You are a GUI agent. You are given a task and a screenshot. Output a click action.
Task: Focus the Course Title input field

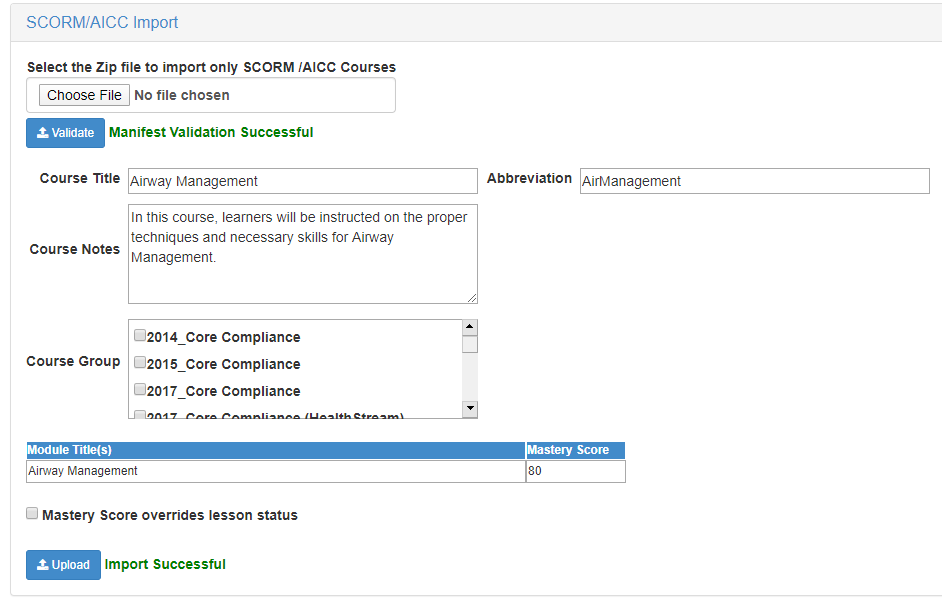(302, 181)
